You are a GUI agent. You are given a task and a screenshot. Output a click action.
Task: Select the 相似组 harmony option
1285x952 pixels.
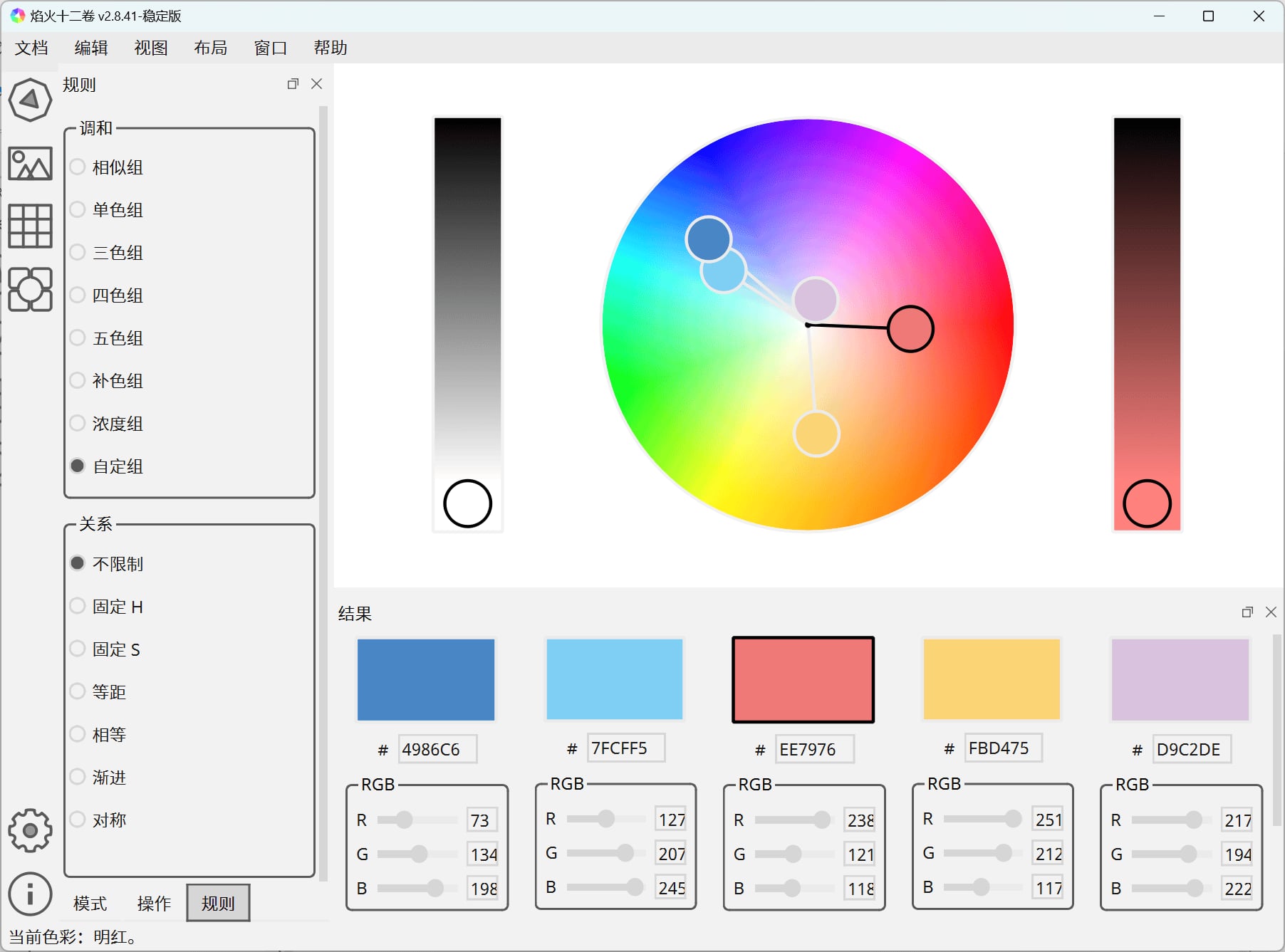click(78, 167)
